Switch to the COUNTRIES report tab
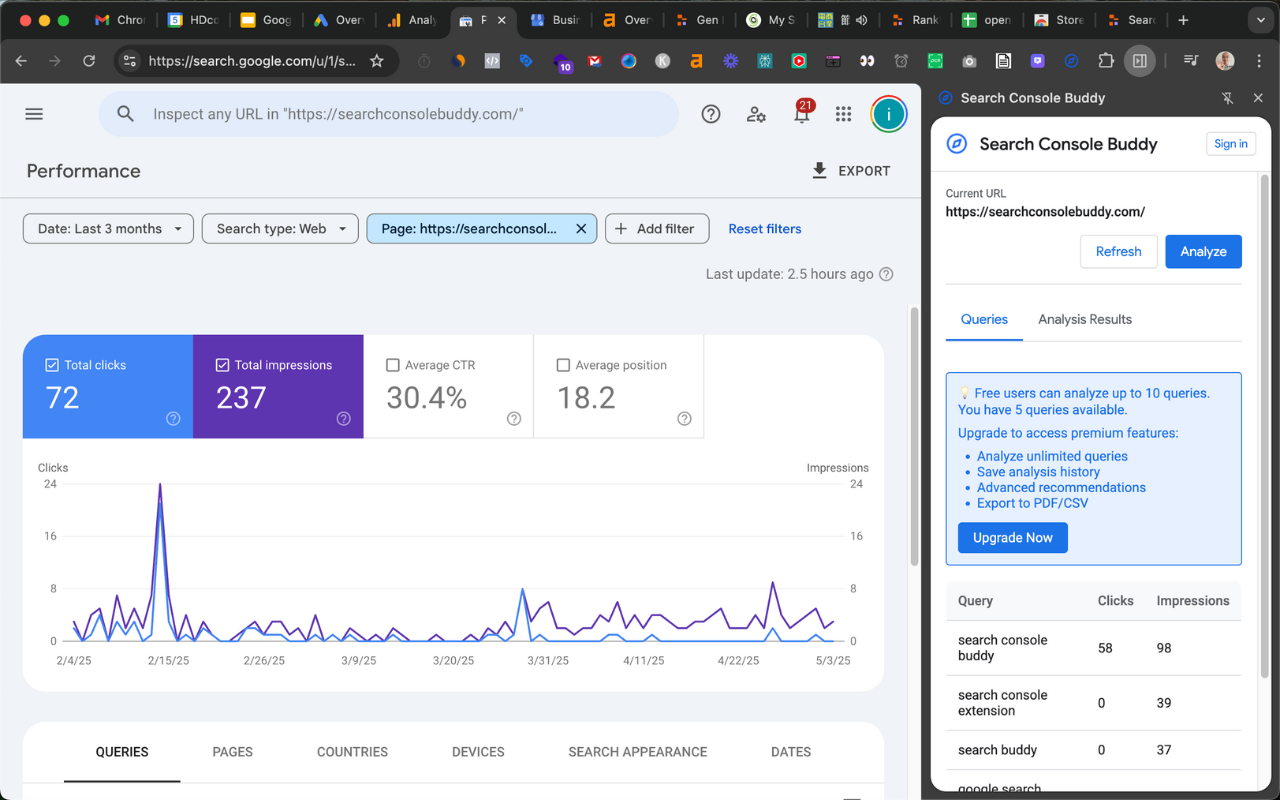The width and height of the screenshot is (1280, 800). point(352,752)
